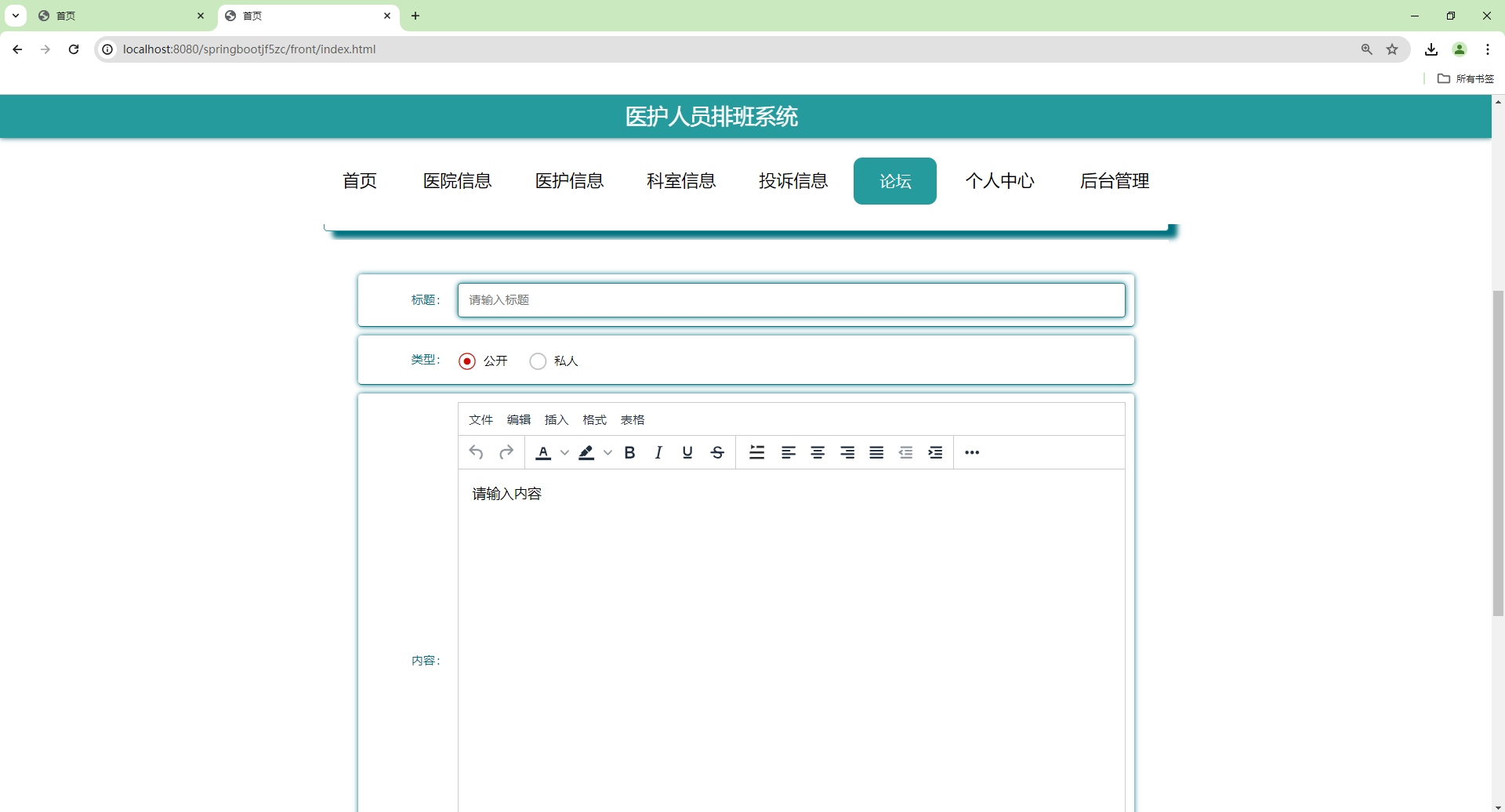The width and height of the screenshot is (1505, 812).
Task: Open 后台管理 navigation item
Action: (x=1115, y=181)
